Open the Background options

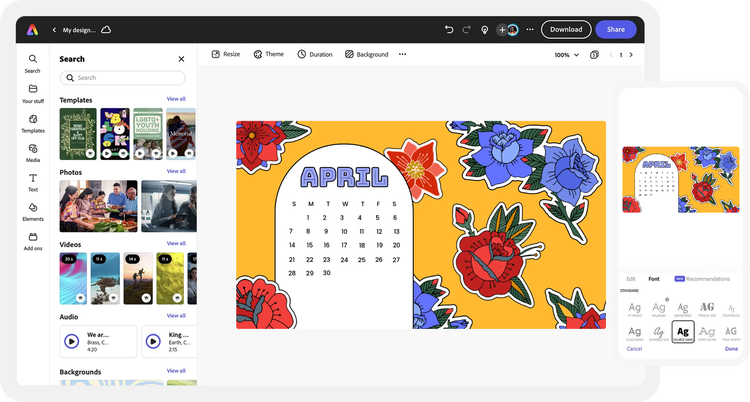(366, 55)
